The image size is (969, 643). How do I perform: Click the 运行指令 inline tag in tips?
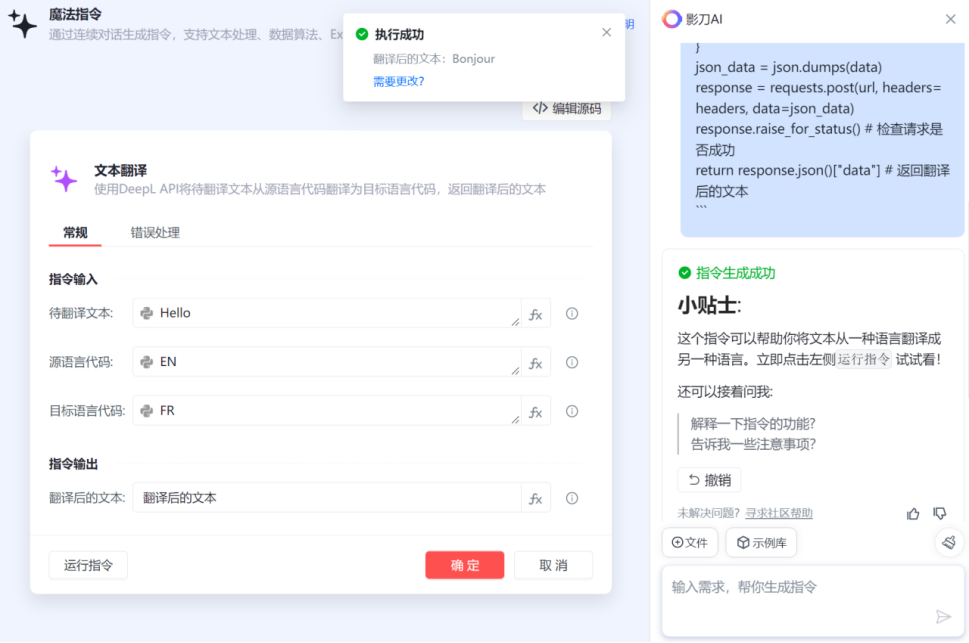(x=863, y=359)
